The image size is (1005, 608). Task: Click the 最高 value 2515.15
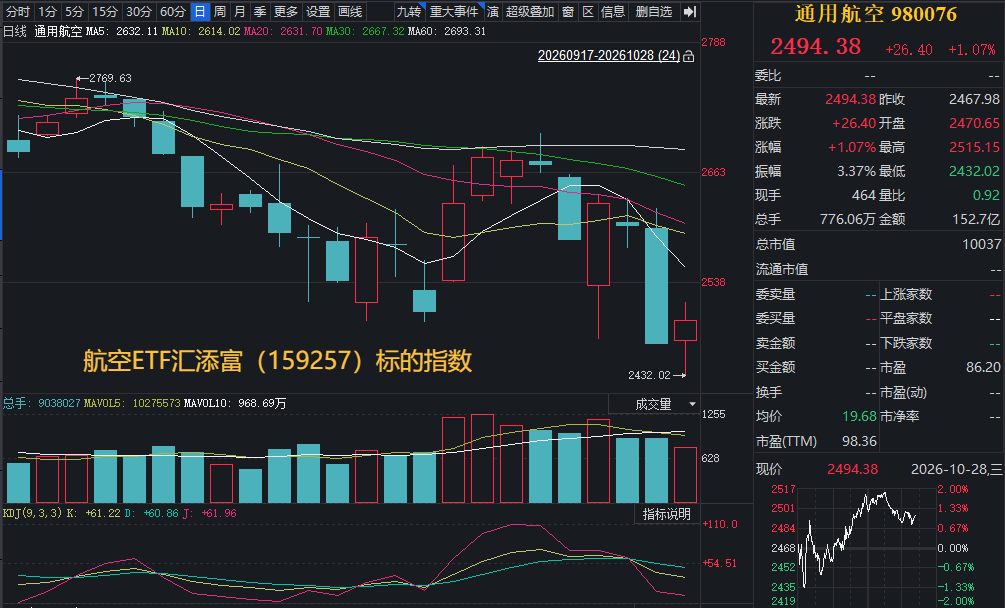tap(974, 147)
